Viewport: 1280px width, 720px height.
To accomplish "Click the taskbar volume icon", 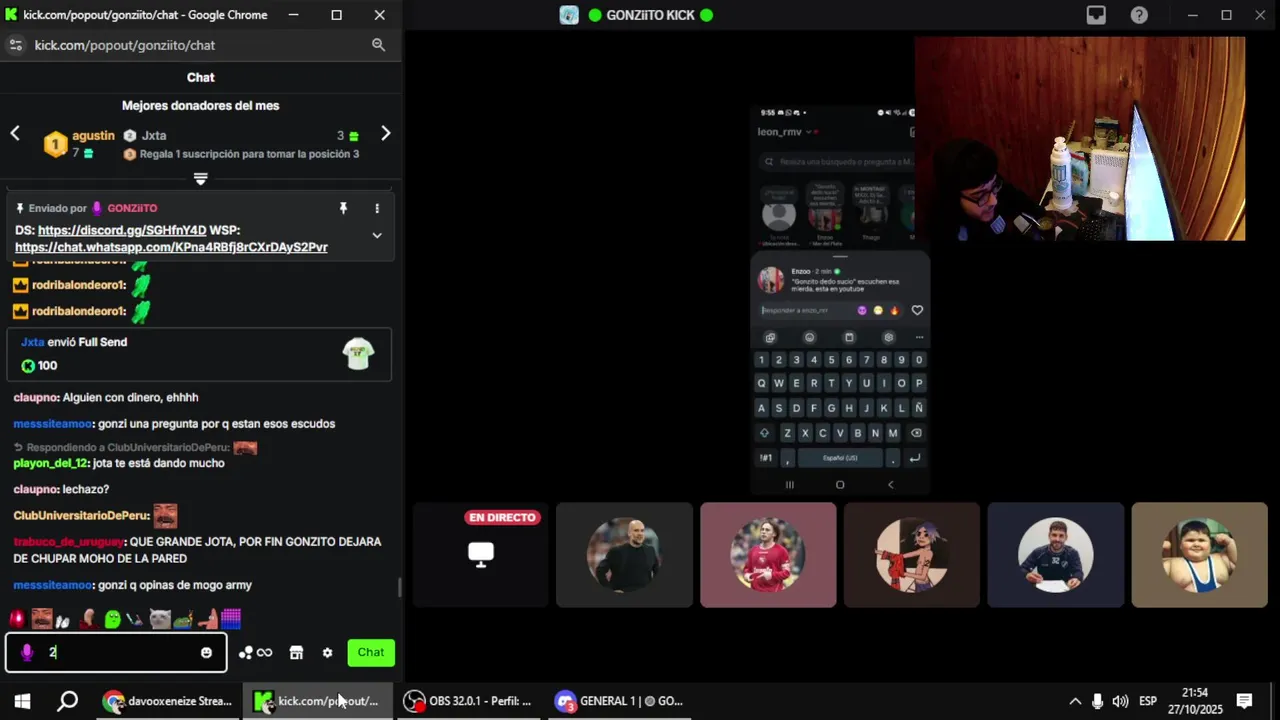I will pyautogui.click(x=1120, y=701).
